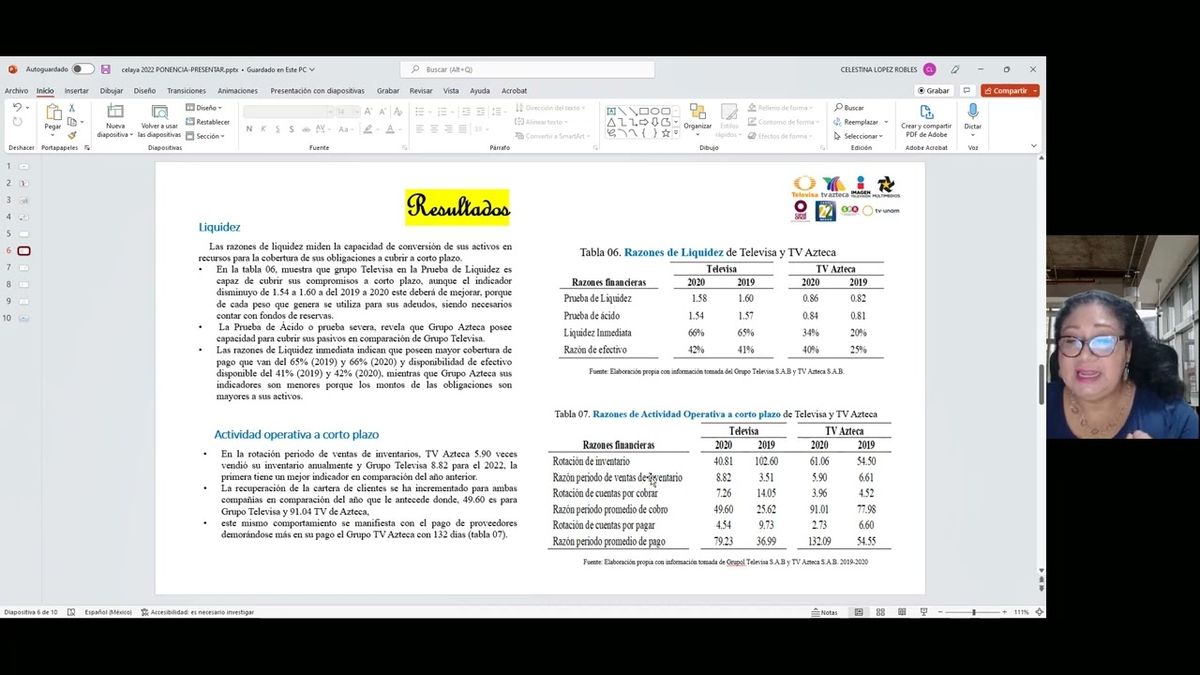
Task: Select the text box shape in gallery
Action: 610,111
